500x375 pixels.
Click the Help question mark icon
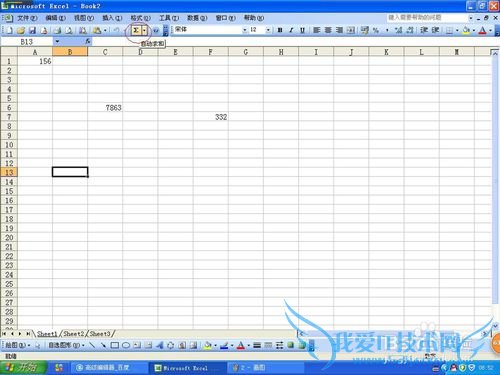point(155,30)
